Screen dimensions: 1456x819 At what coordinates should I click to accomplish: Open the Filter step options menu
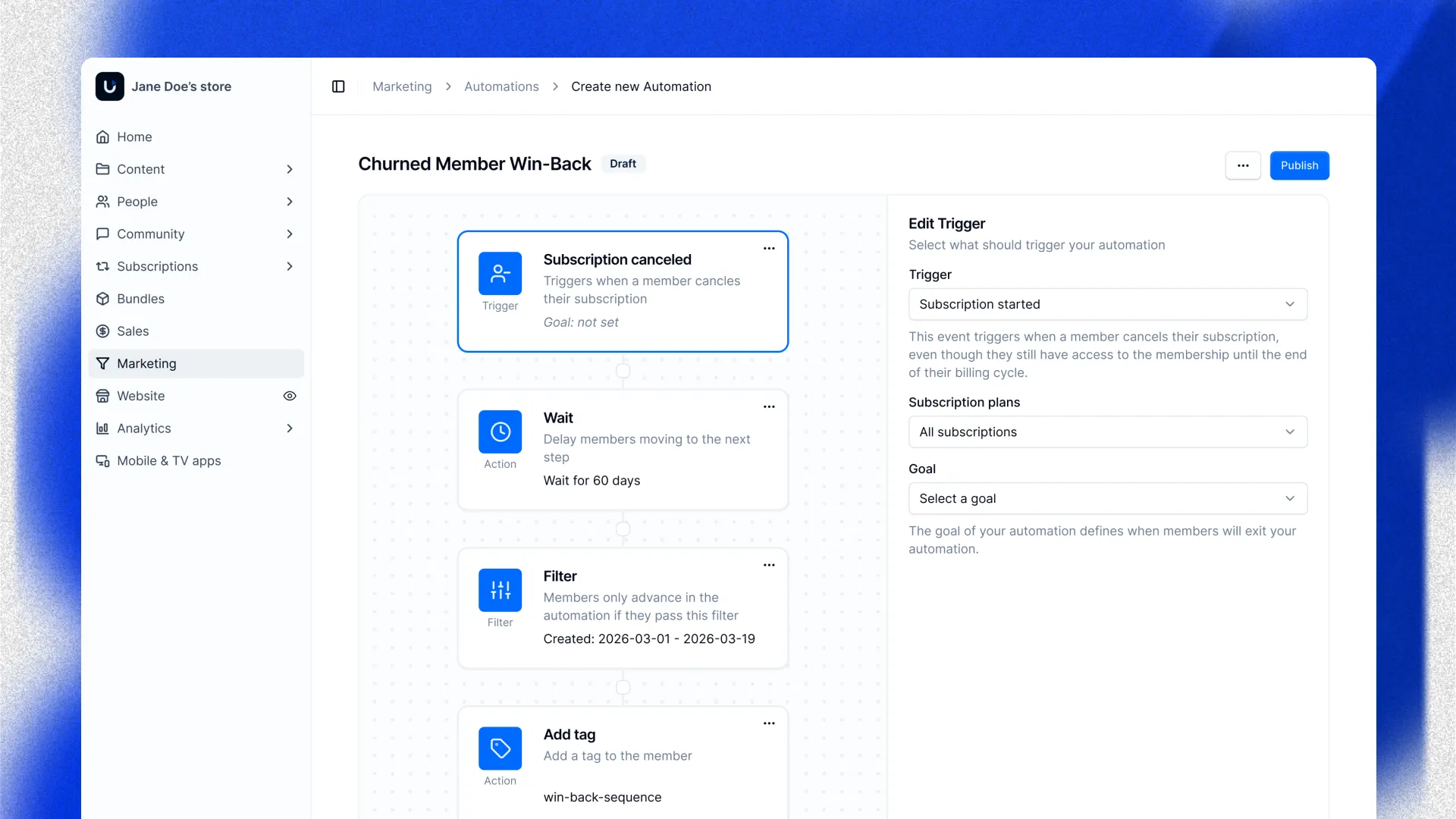click(x=769, y=566)
